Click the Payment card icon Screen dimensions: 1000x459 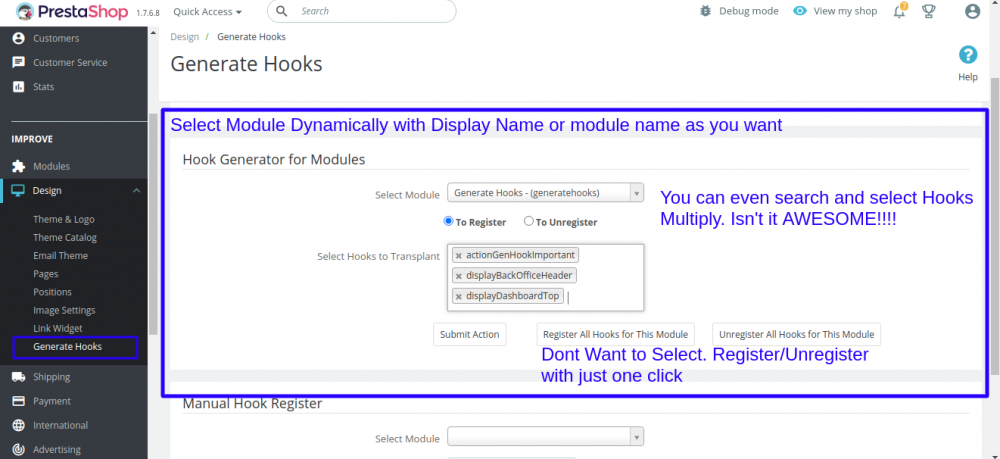pyautogui.click(x=19, y=401)
